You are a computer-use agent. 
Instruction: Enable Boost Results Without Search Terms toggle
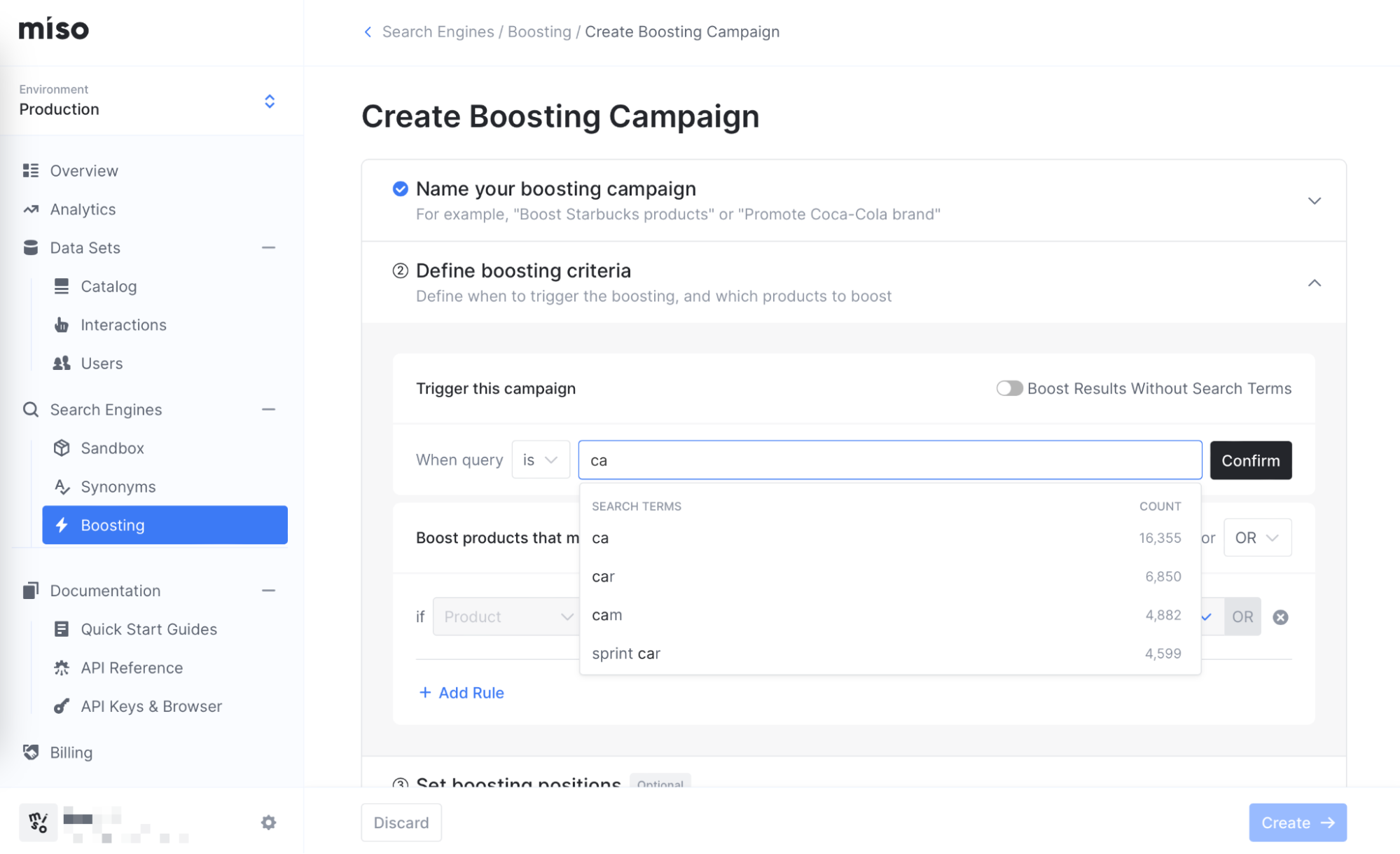[x=1009, y=389]
